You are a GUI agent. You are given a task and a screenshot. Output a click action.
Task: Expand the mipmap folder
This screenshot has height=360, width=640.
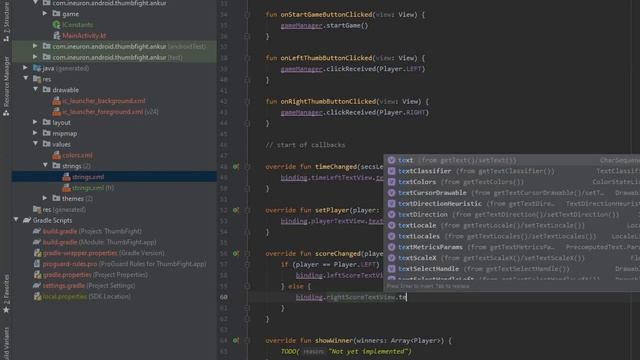coord(36,133)
